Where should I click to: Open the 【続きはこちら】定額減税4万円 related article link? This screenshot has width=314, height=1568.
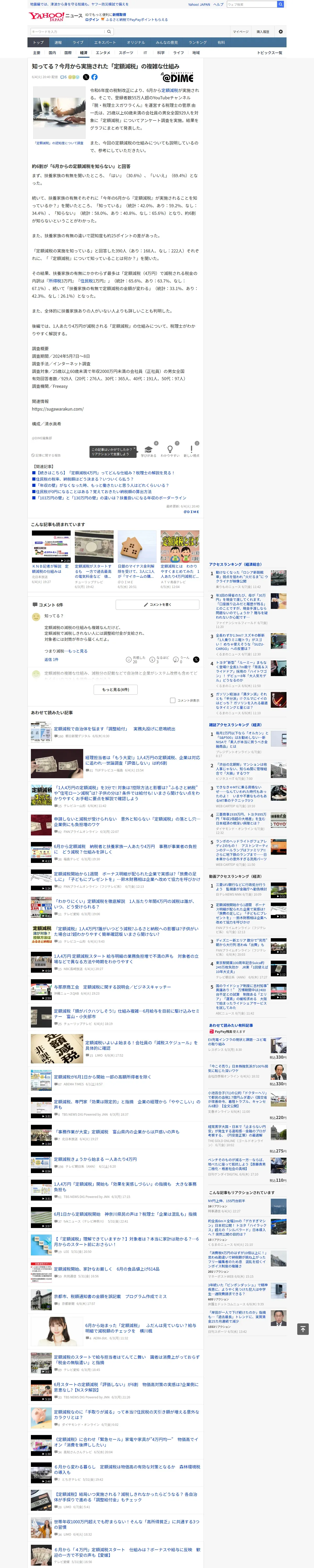[x=104, y=473]
